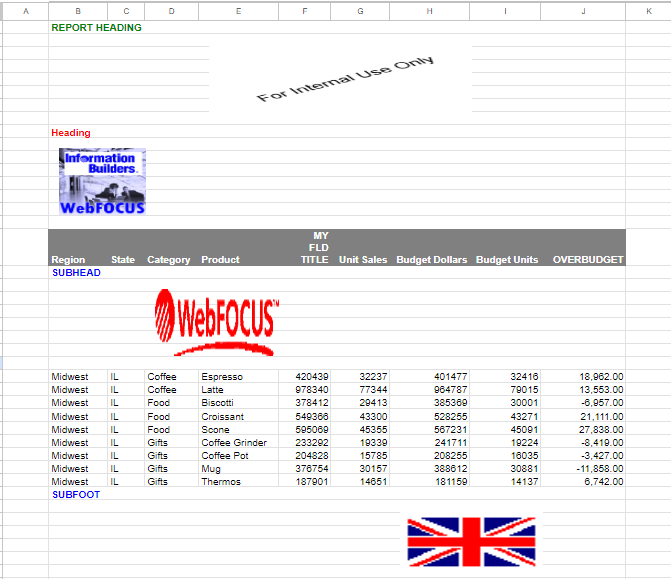Click the Budget Dollars column title
This screenshot has height=579, width=671.
click(432, 260)
